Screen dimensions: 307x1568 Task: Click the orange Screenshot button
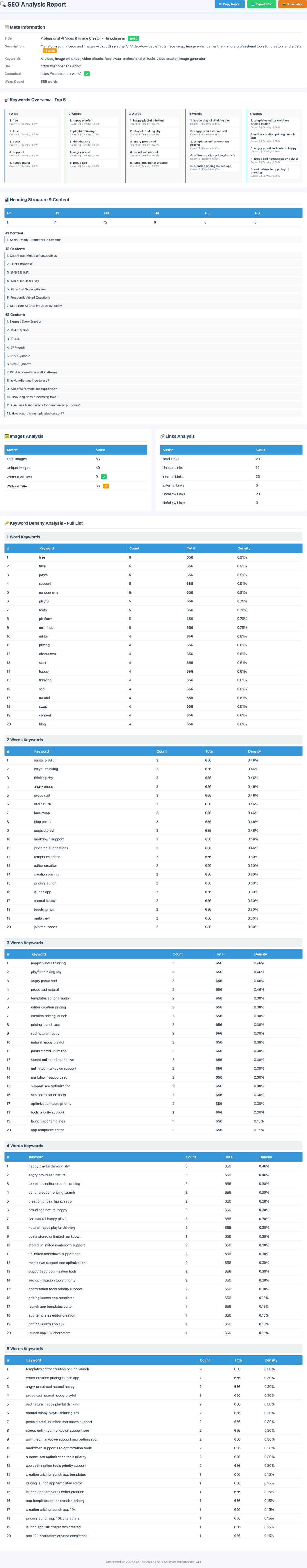pyautogui.click(x=293, y=4)
